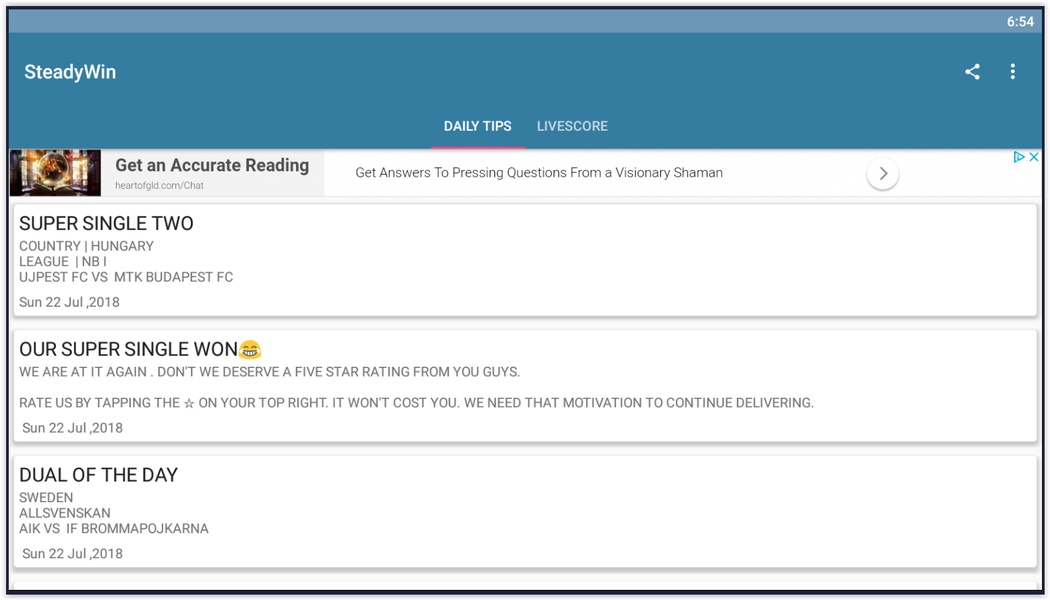Select the SWEDEN country line
This screenshot has width=1050, height=600.
coord(46,498)
